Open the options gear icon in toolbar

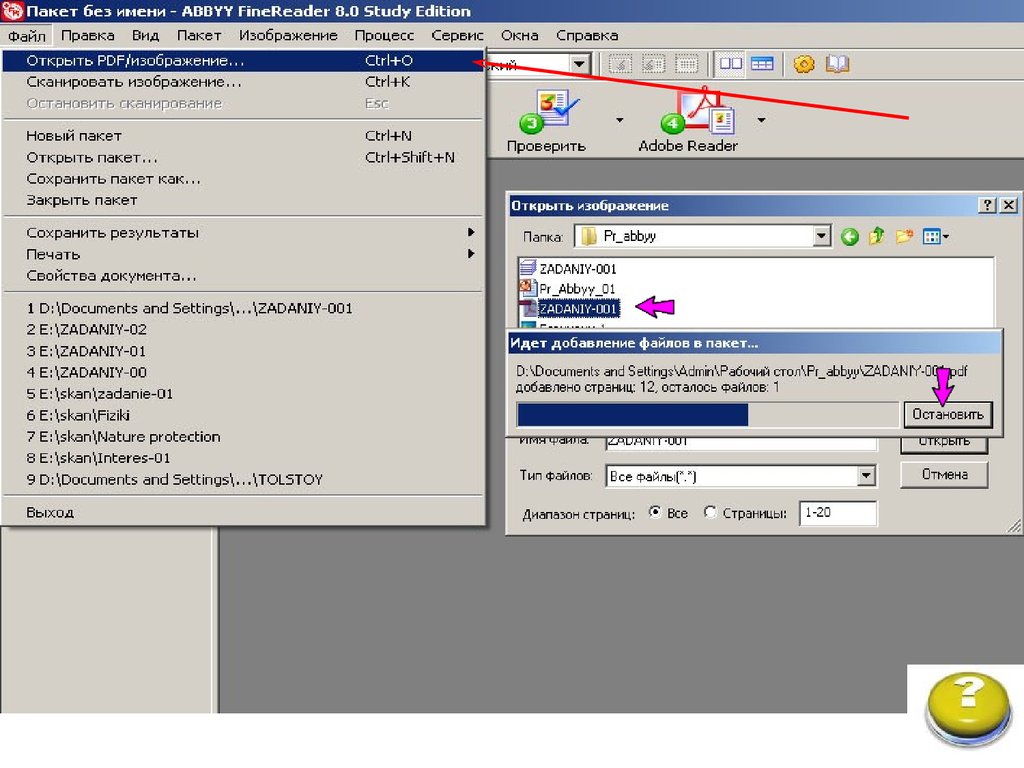pyautogui.click(x=804, y=64)
